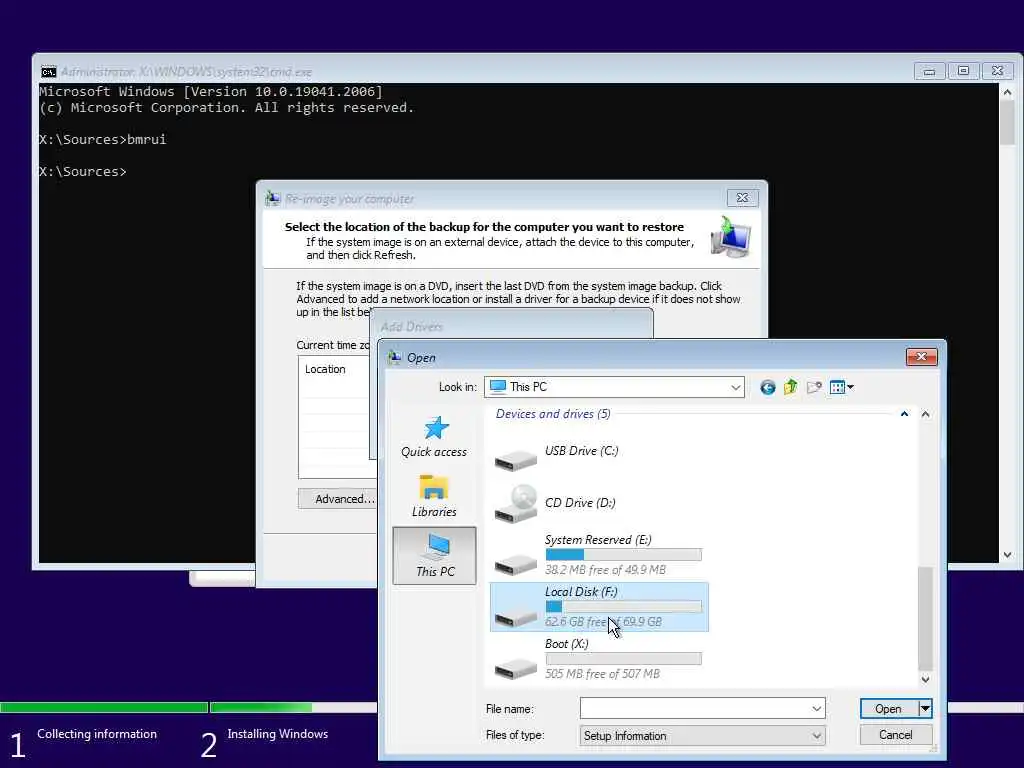1024x768 pixels.
Task: Close the Re-image your computer dialog
Action: tap(743, 198)
